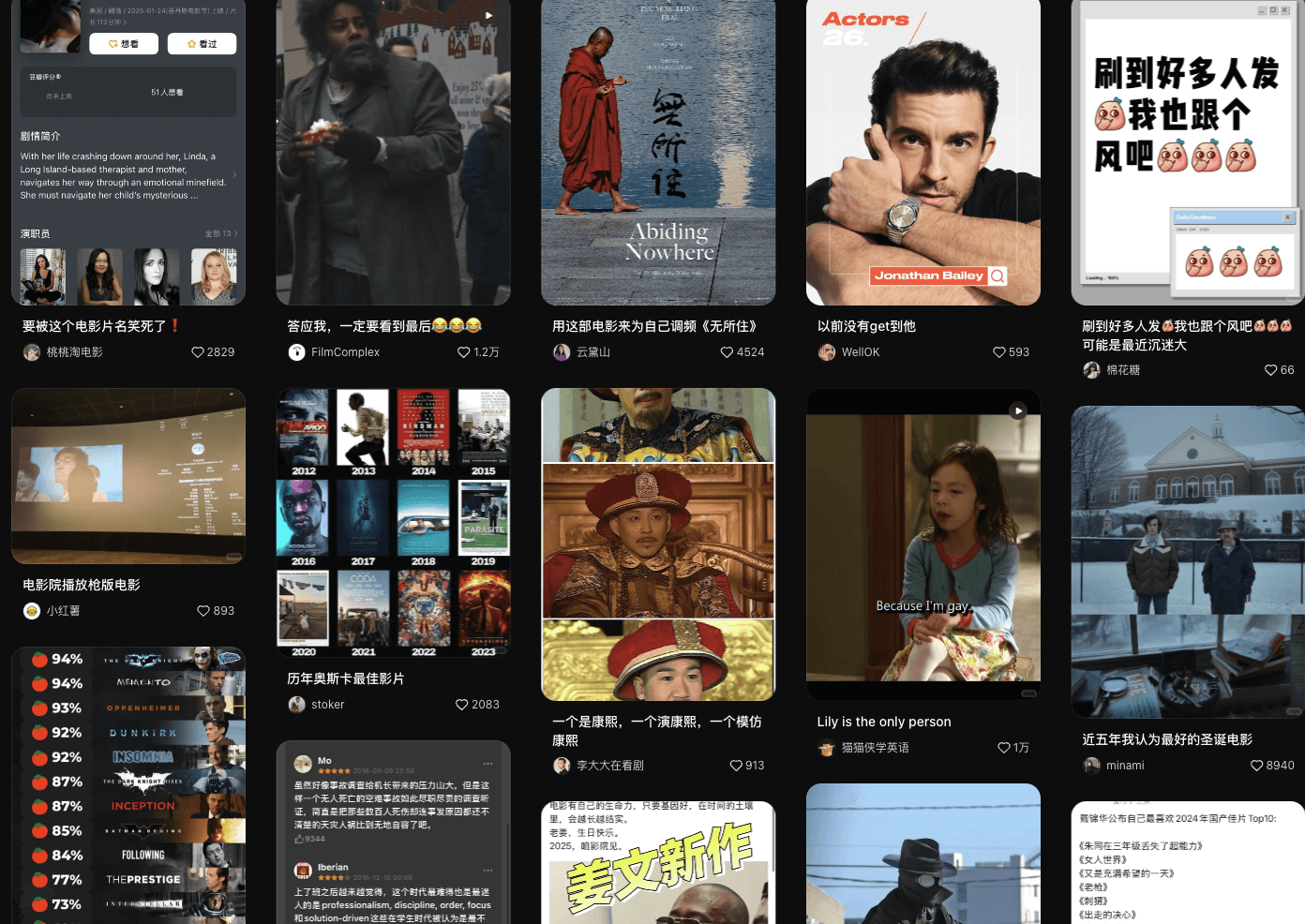Screen dimensions: 1305x924
Task: Open the Oscar posters 2012–2023 grid image
Action: click(x=394, y=524)
